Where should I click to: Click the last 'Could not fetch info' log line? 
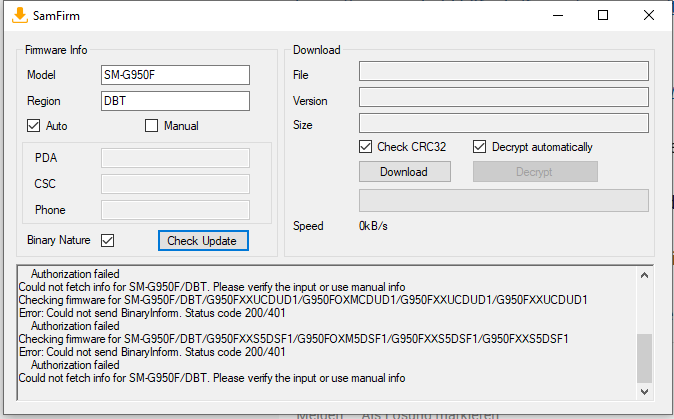pos(212,378)
